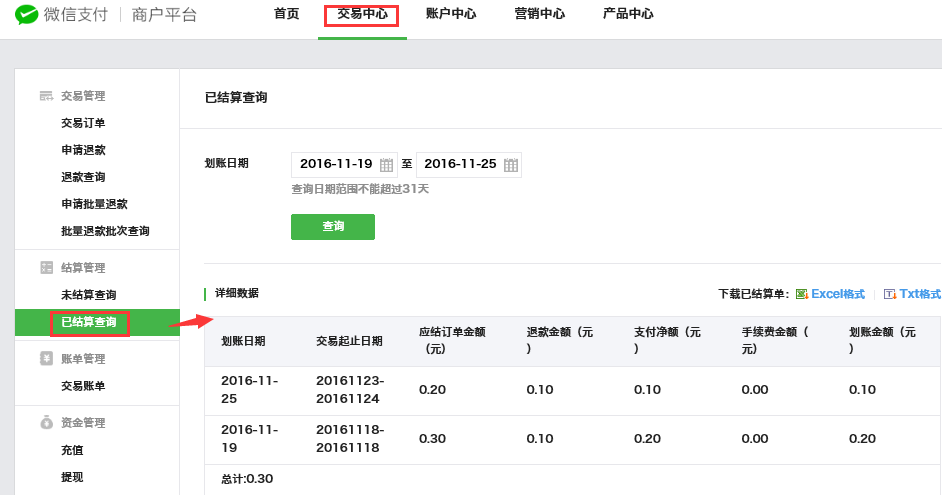Click the Excel format download icon
This screenshot has width=942, height=495.
click(x=801, y=294)
